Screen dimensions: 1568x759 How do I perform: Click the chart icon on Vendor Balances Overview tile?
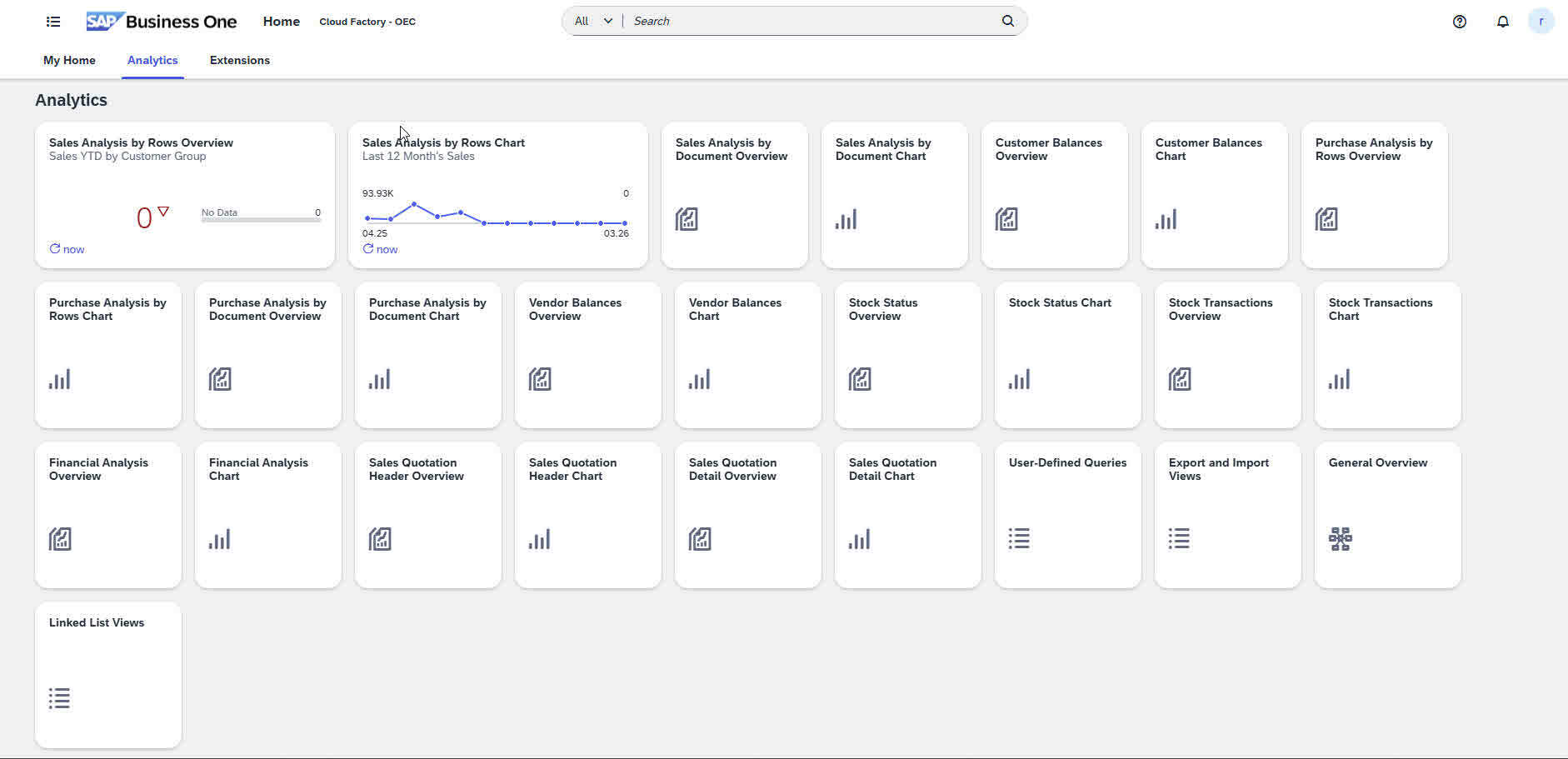(540, 379)
